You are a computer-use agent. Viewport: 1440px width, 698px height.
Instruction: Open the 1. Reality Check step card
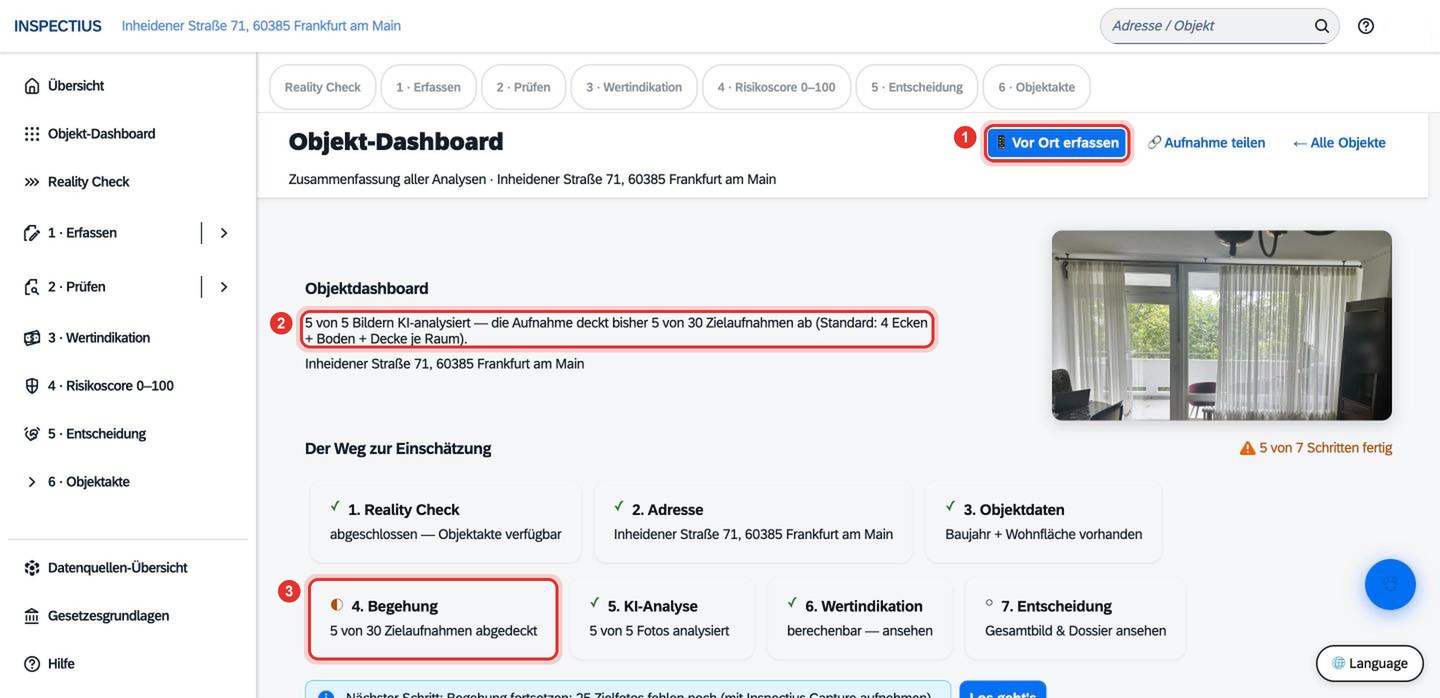[445, 521]
